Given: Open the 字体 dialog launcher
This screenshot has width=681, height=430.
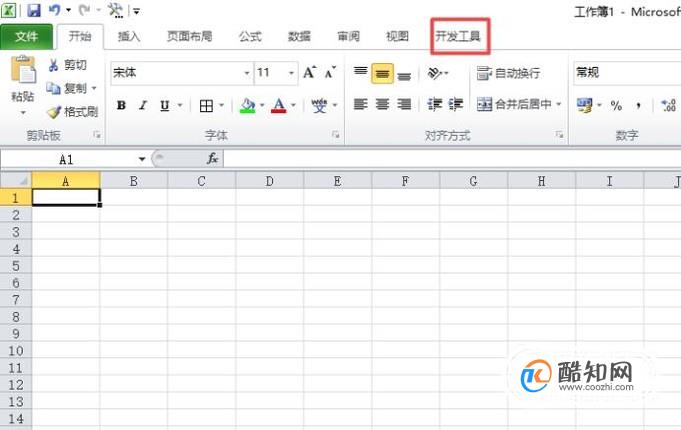Looking at the screenshot, I should click(x=336, y=135).
